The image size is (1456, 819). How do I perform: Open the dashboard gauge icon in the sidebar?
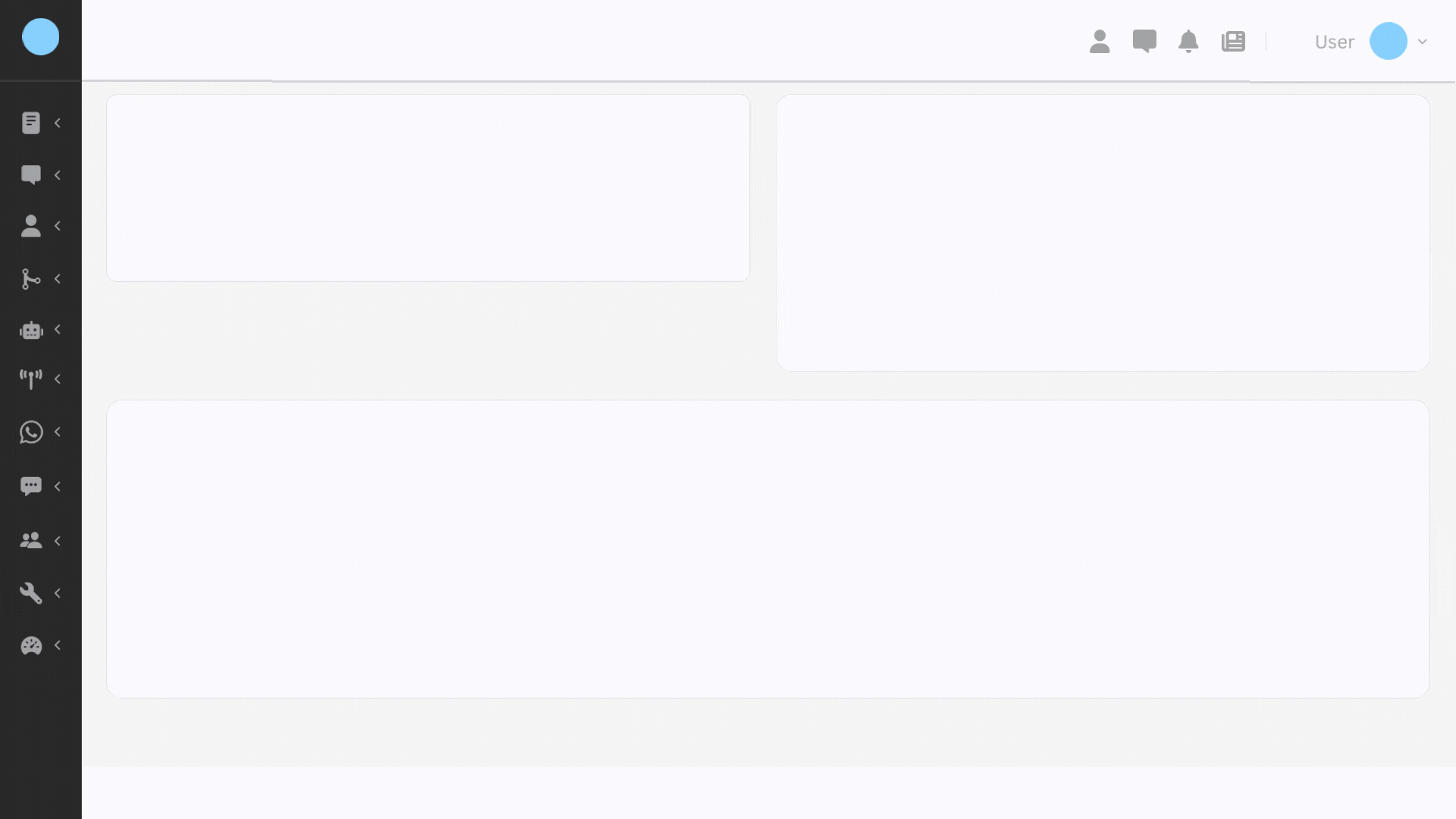pyautogui.click(x=30, y=645)
